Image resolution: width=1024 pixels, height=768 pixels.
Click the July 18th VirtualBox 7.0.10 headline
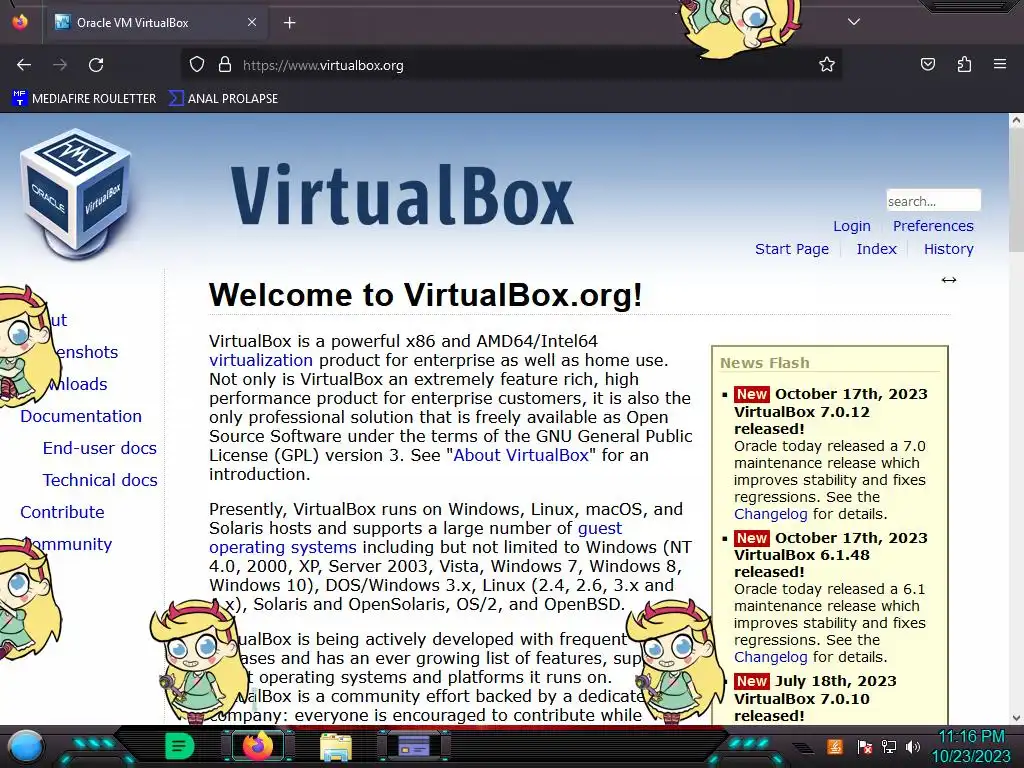tap(815, 698)
